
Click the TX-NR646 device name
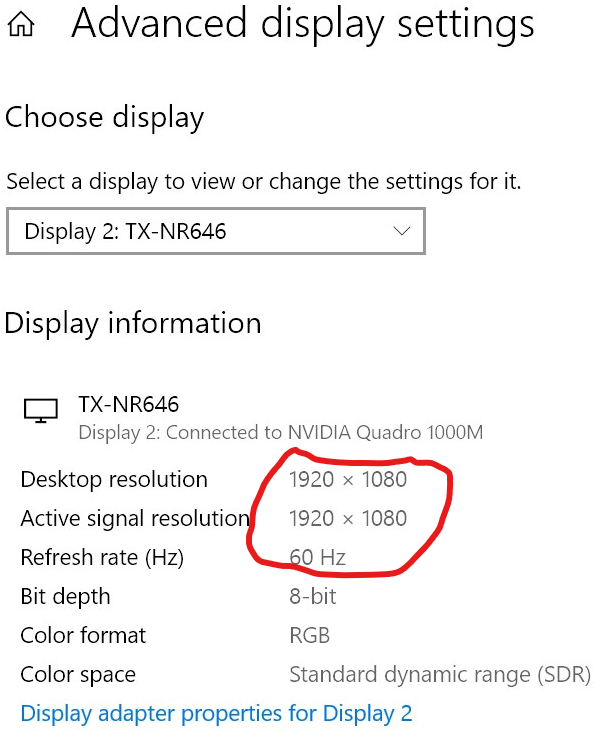(x=128, y=405)
